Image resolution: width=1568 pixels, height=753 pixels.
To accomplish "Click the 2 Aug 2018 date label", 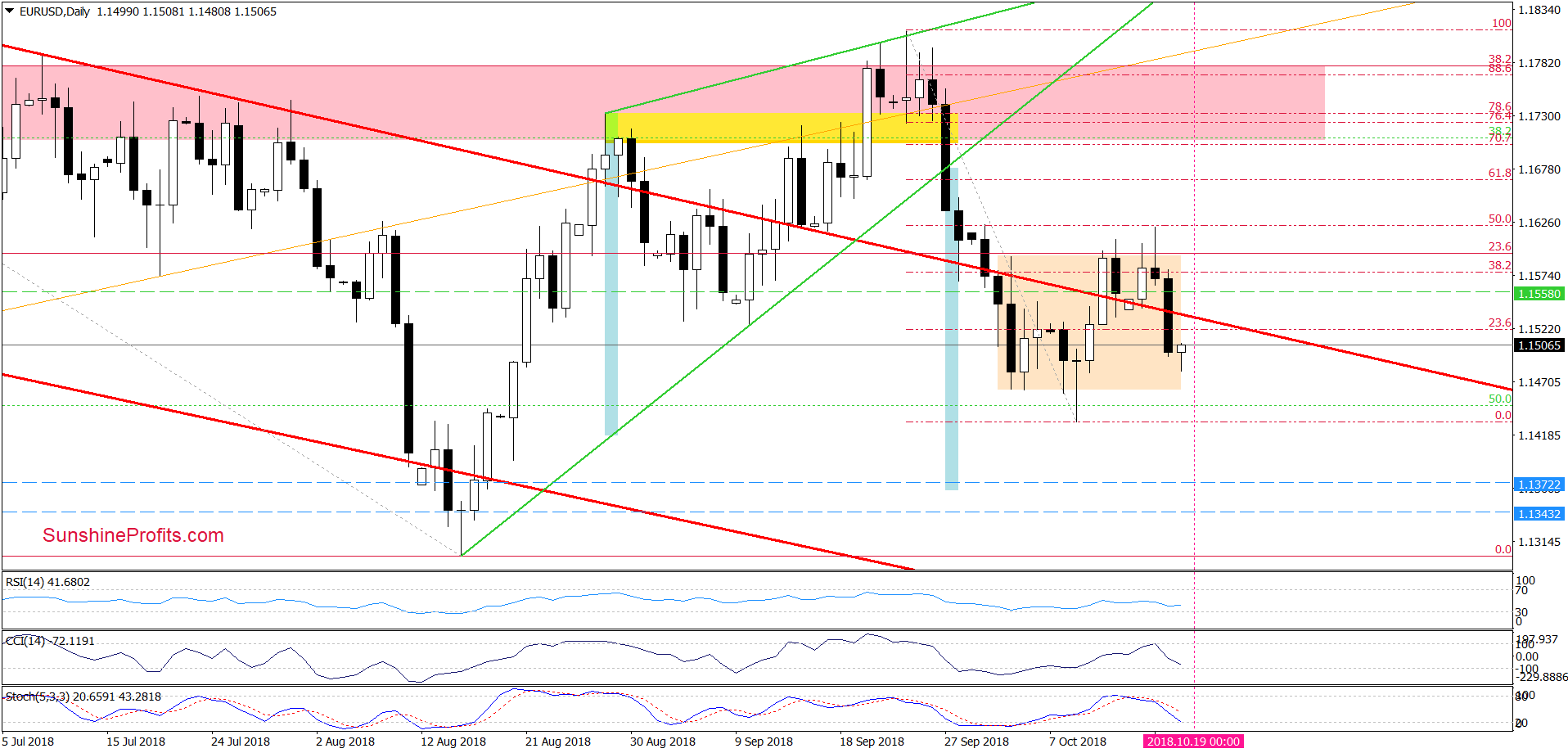I will [345, 742].
